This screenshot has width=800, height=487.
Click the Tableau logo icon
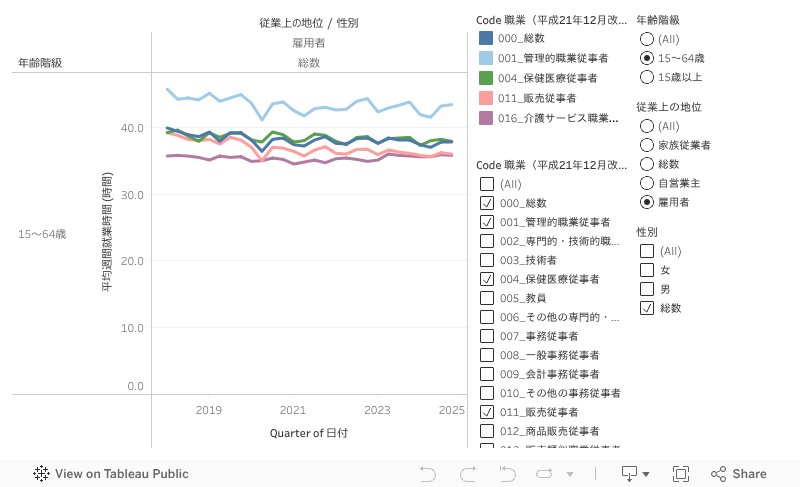42,474
